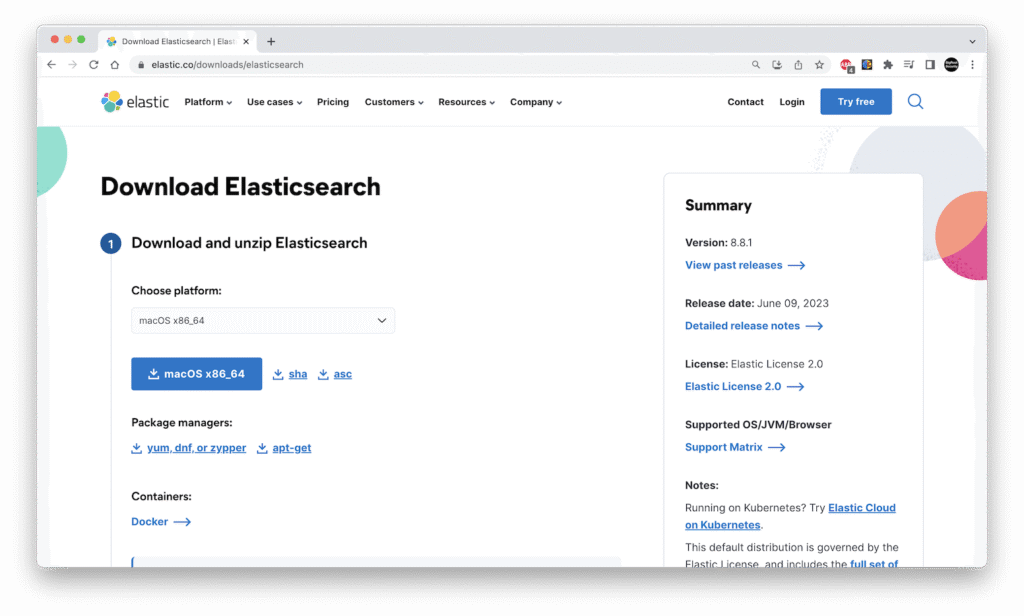Close the Download Elasticsearch tab
This screenshot has width=1024, height=616.
pos(246,41)
